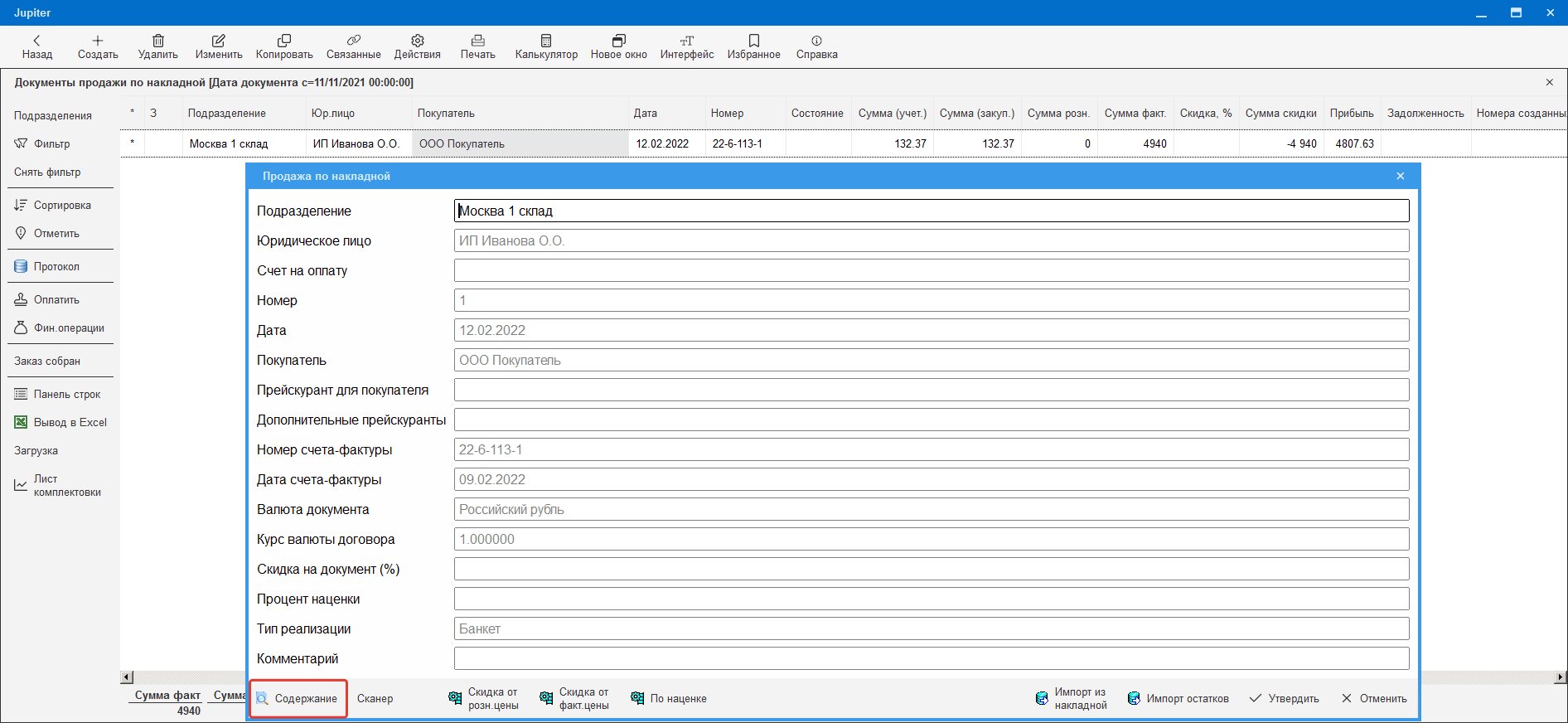
Task: Click the Удалить trash icon
Action: click(157, 47)
